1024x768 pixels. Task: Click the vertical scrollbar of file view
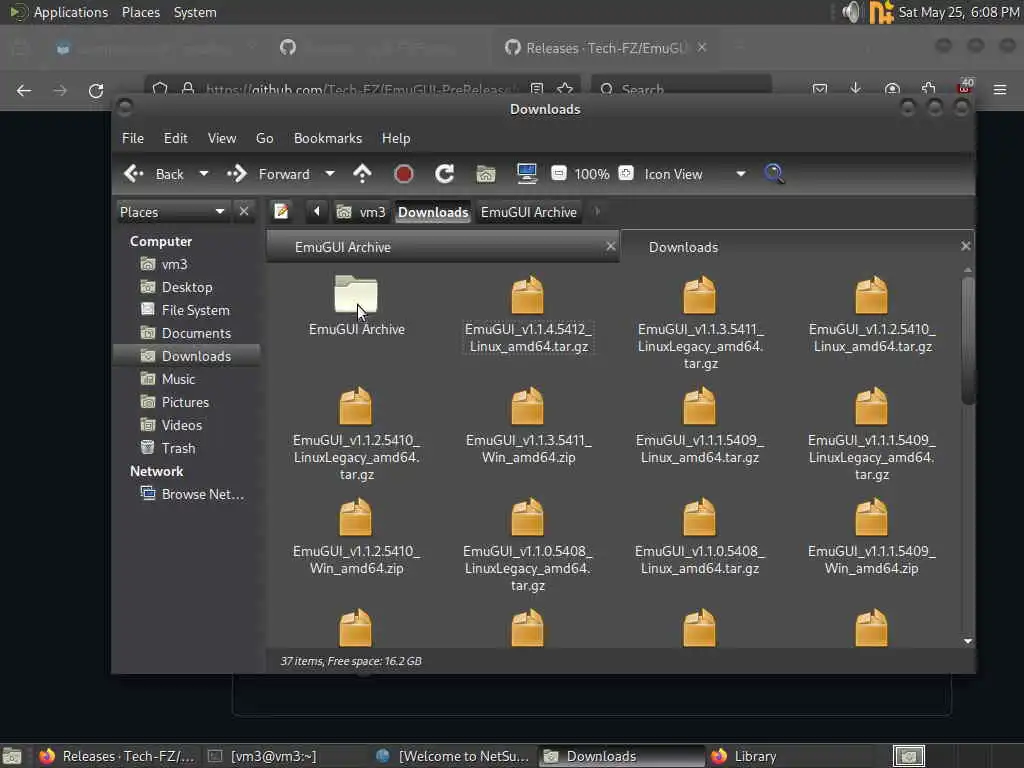click(x=967, y=340)
